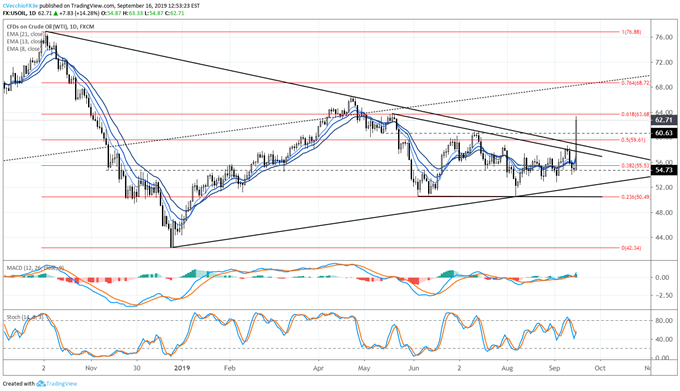The height and width of the screenshot is (391, 680).
Task: Click the 60.63 price level tag
Action: point(664,133)
